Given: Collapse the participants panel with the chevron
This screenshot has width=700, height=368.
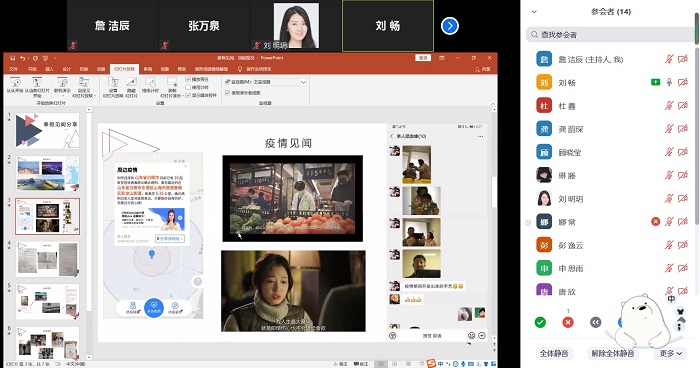Looking at the screenshot, I should tap(534, 12).
